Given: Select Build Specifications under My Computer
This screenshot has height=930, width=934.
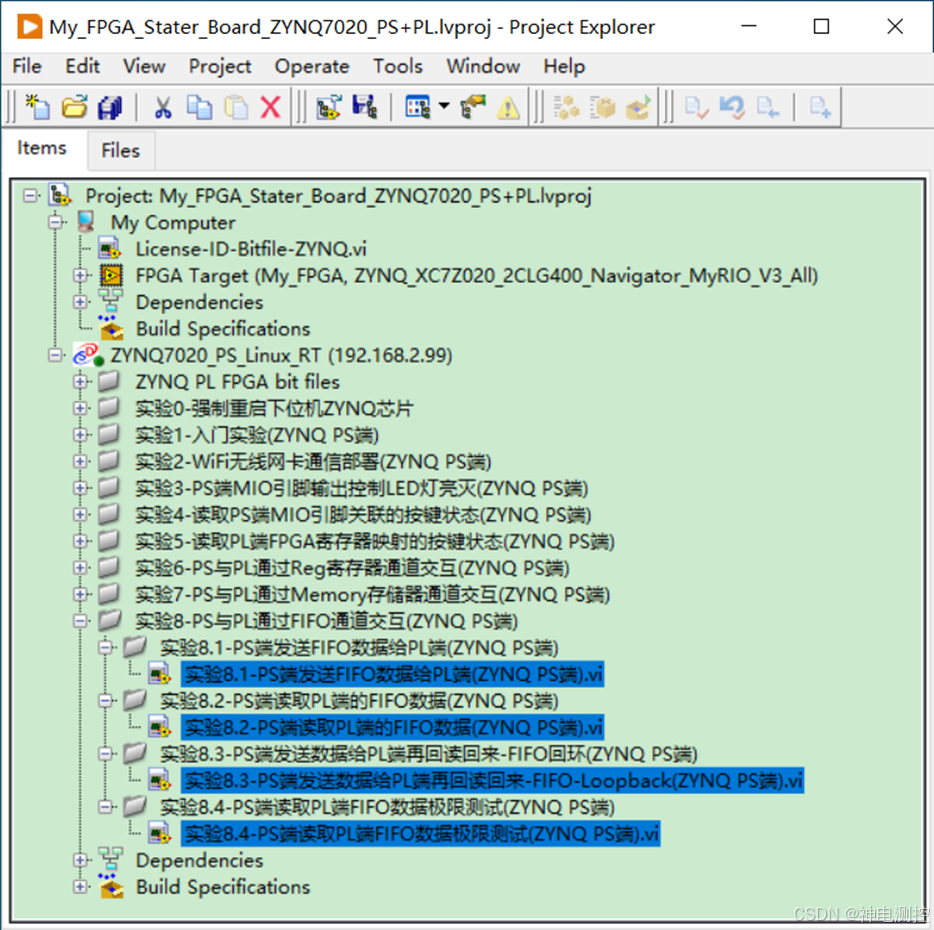Looking at the screenshot, I should point(223,329).
